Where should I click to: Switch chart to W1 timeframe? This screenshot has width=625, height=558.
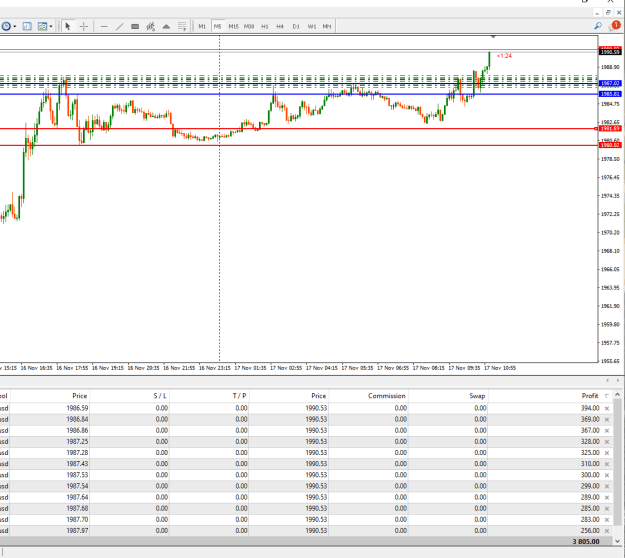pos(312,27)
